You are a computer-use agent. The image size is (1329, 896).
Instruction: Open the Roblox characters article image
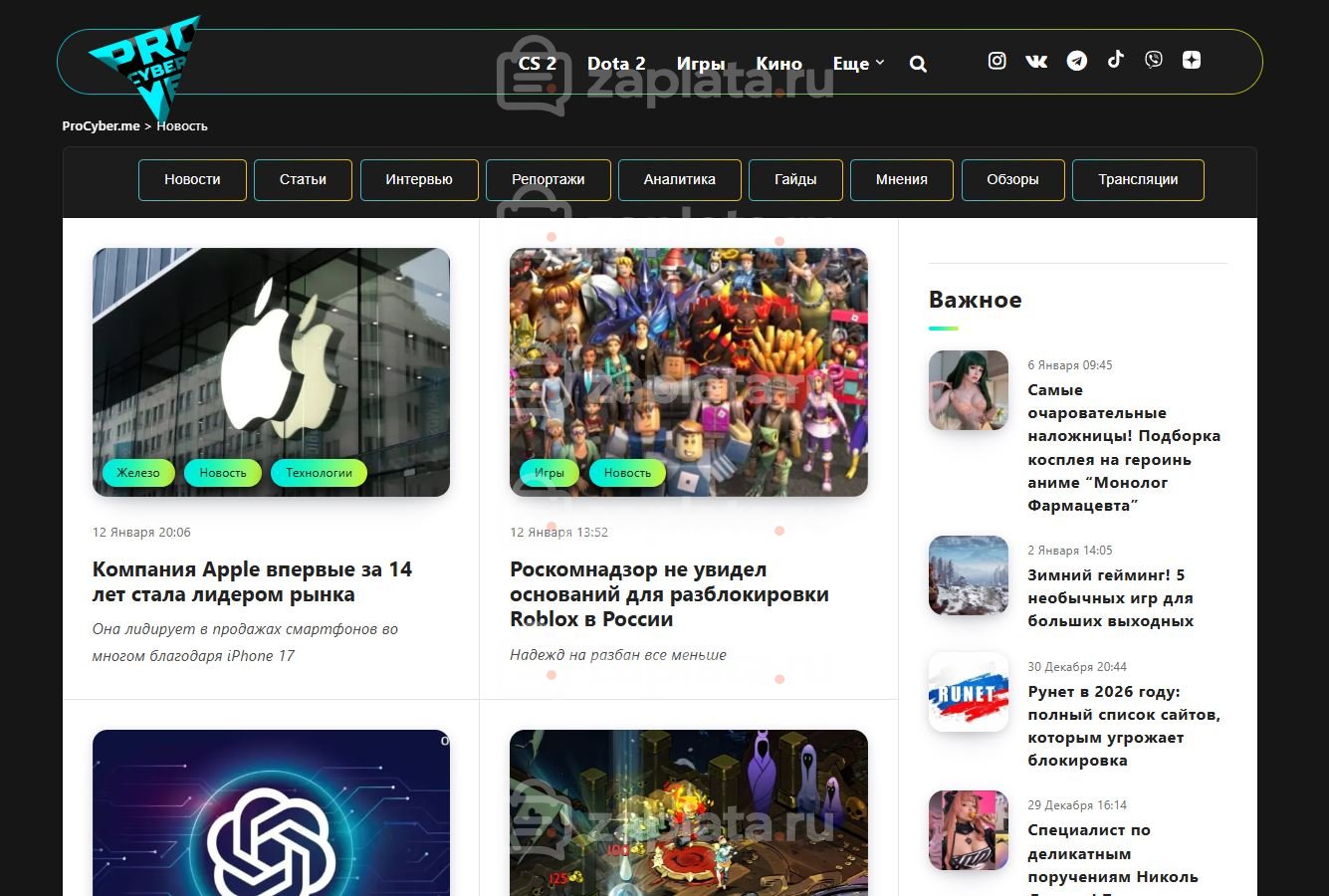689,372
